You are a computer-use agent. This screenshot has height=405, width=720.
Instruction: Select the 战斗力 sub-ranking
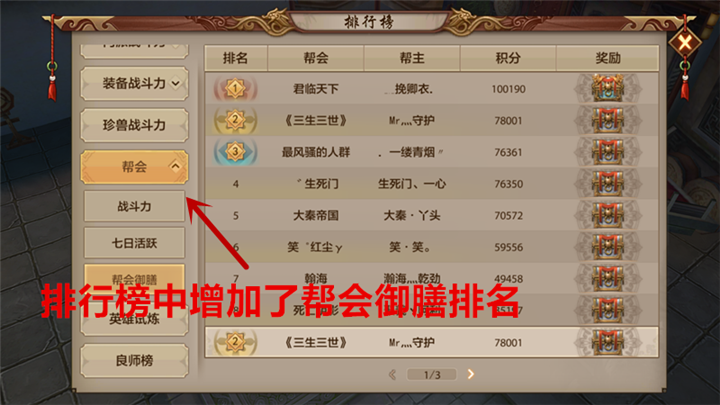point(134,206)
